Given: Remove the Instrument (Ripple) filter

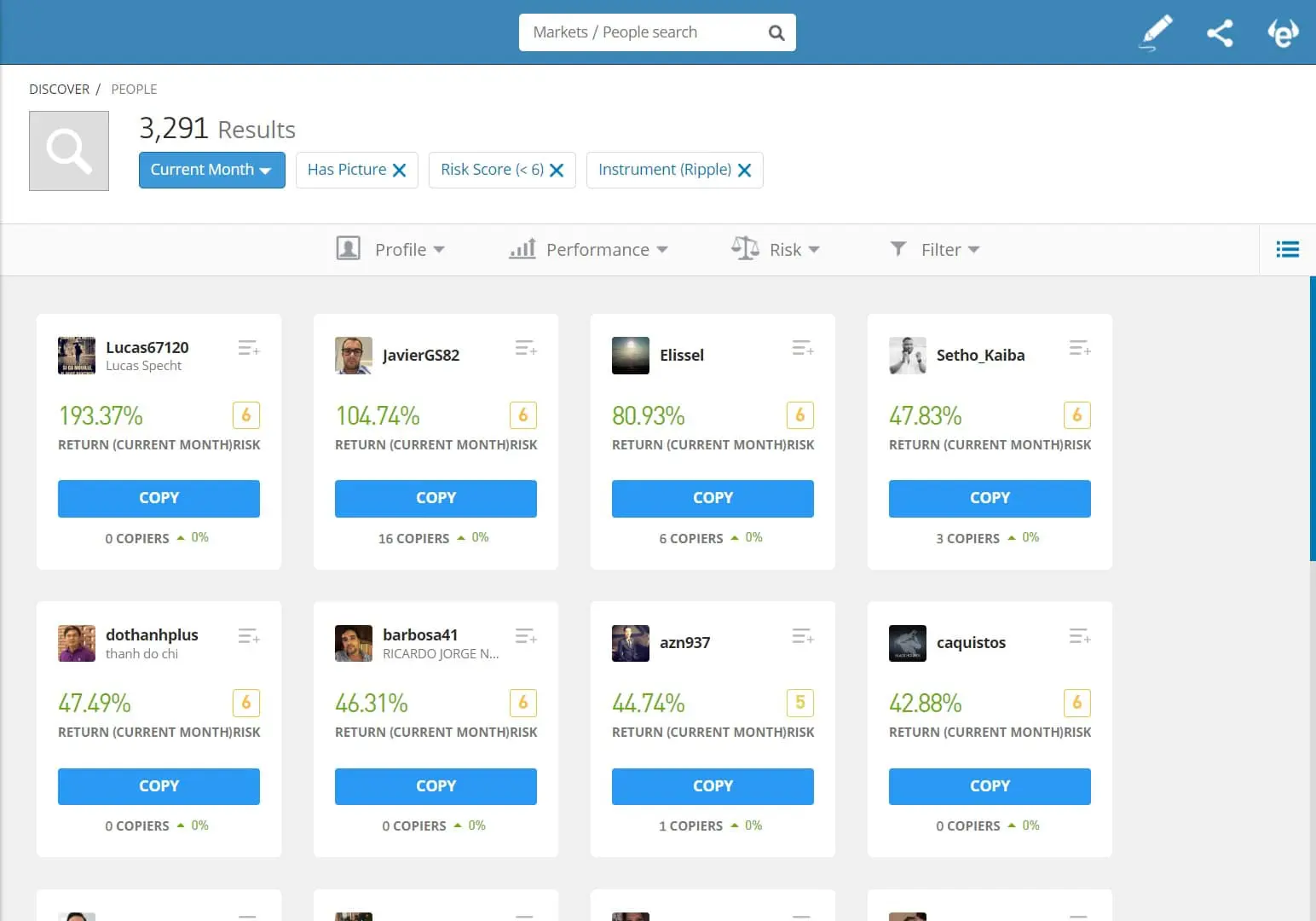Looking at the screenshot, I should pyautogui.click(x=744, y=170).
